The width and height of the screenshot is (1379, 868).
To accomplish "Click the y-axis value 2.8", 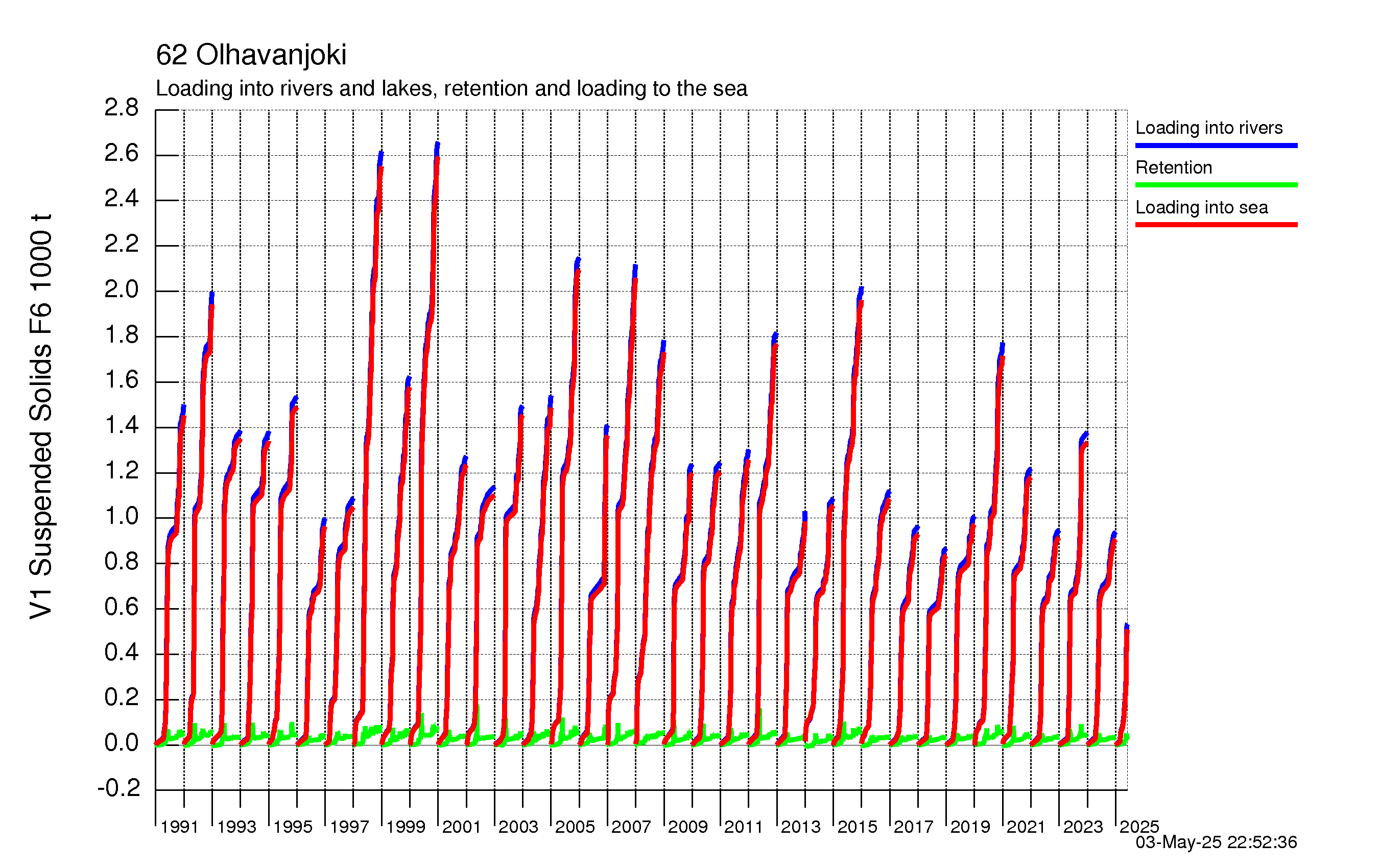I will tap(122, 108).
